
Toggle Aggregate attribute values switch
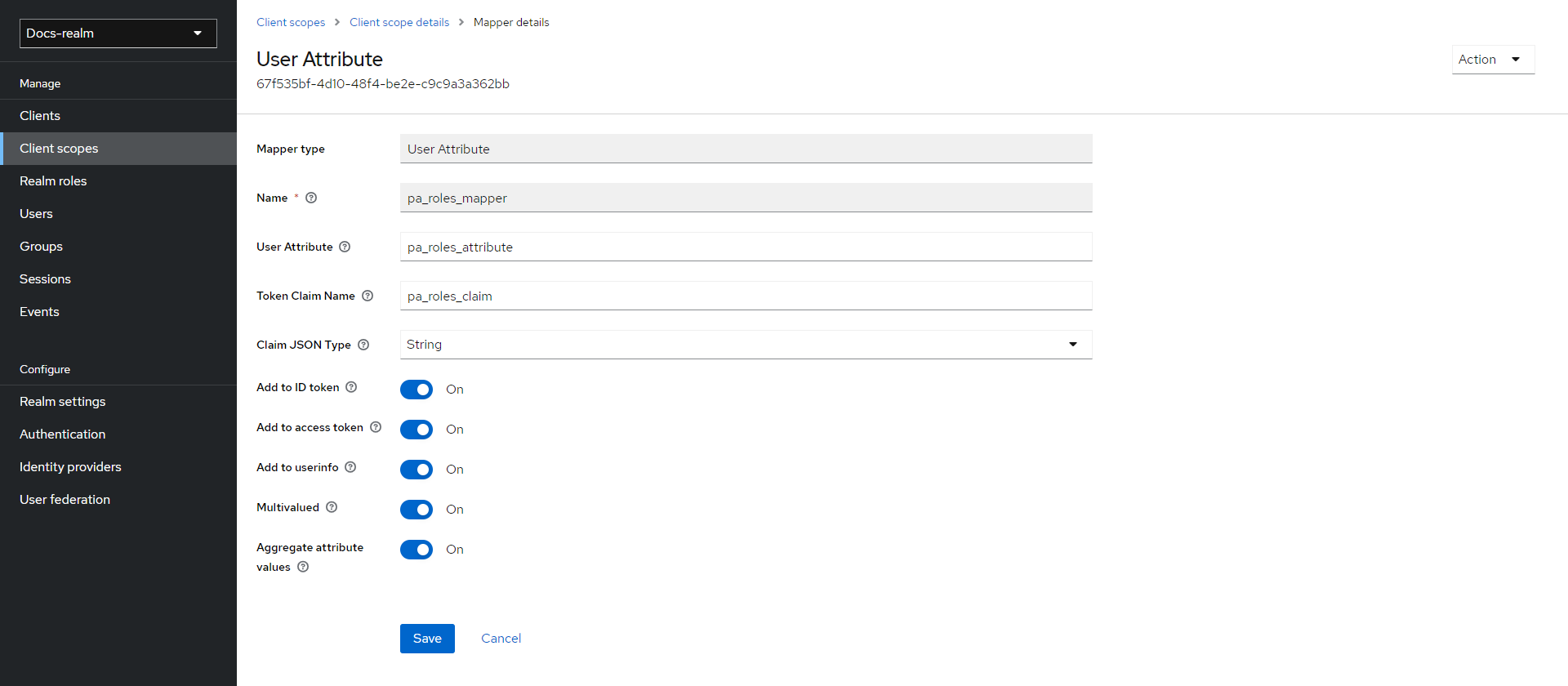pyautogui.click(x=416, y=550)
